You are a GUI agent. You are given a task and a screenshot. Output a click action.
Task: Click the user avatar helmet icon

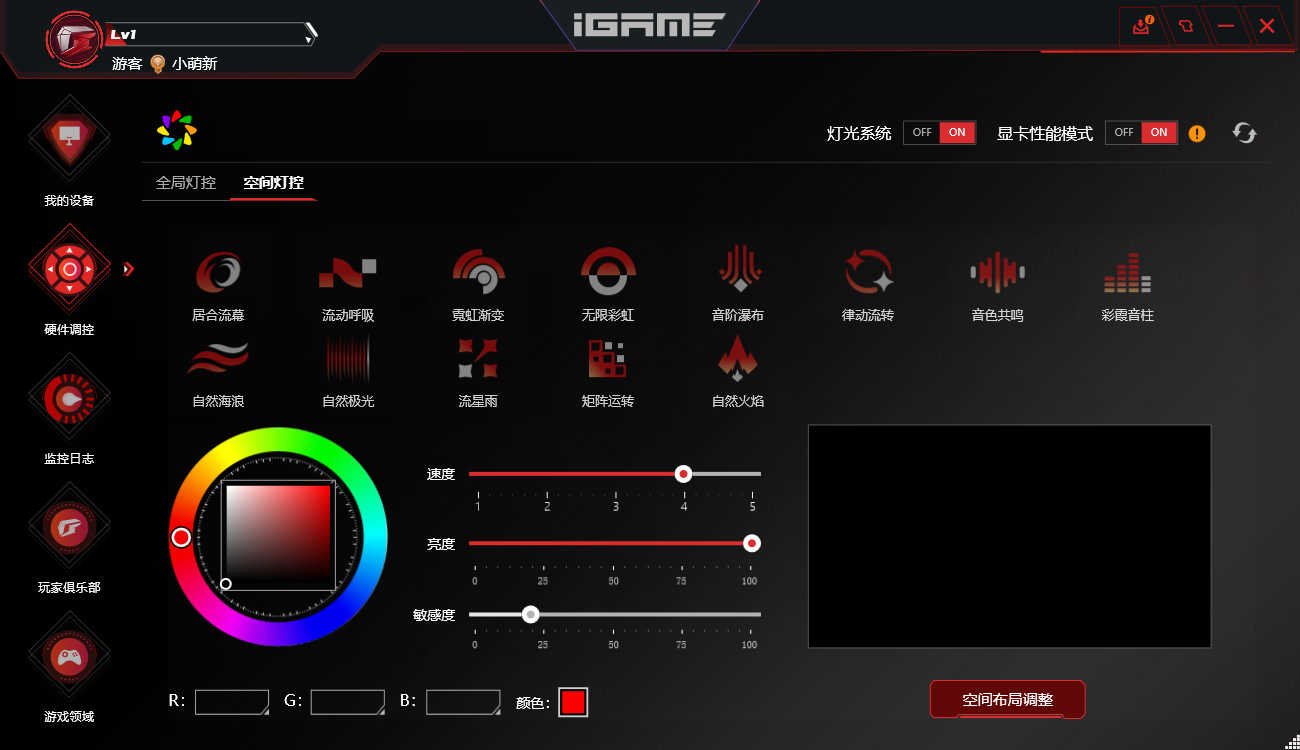tap(74, 39)
